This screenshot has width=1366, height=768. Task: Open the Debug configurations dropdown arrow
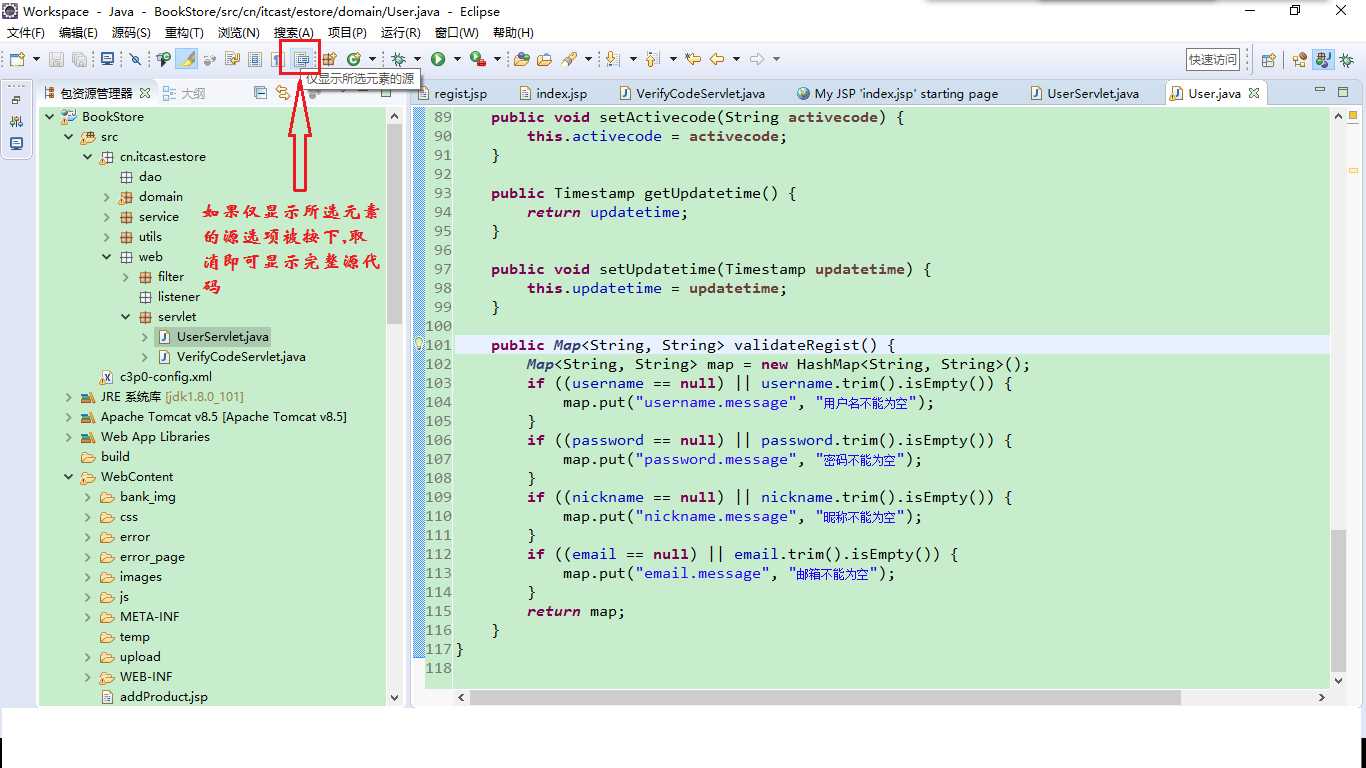pos(417,59)
